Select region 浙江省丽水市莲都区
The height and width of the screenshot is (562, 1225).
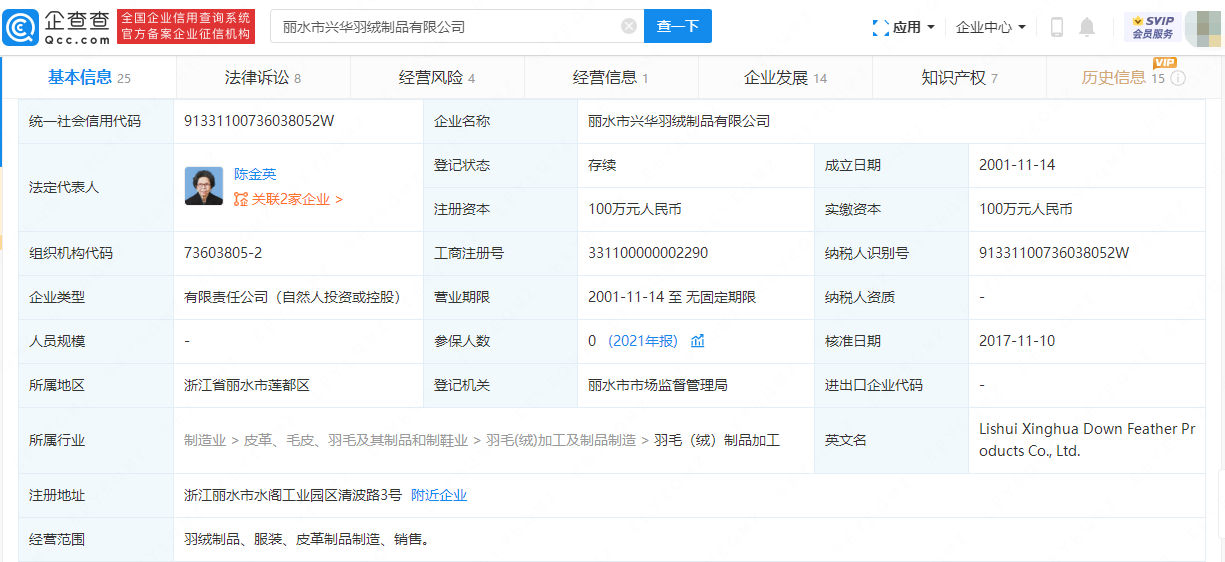tap(247, 385)
